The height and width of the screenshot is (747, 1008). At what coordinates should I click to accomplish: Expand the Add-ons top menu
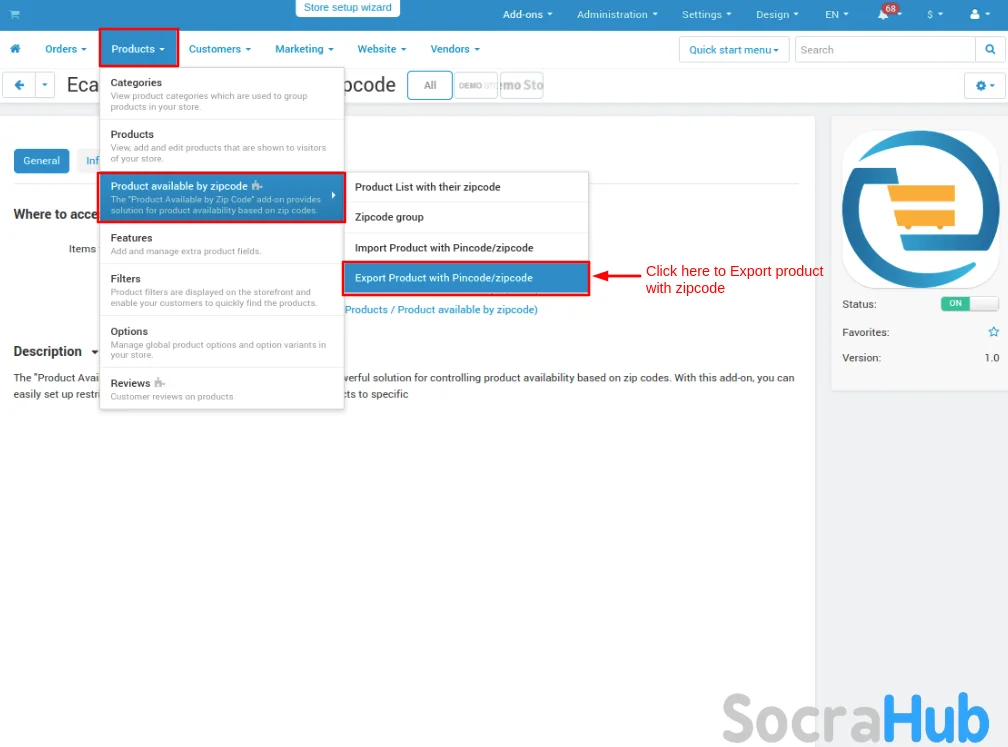pos(527,14)
